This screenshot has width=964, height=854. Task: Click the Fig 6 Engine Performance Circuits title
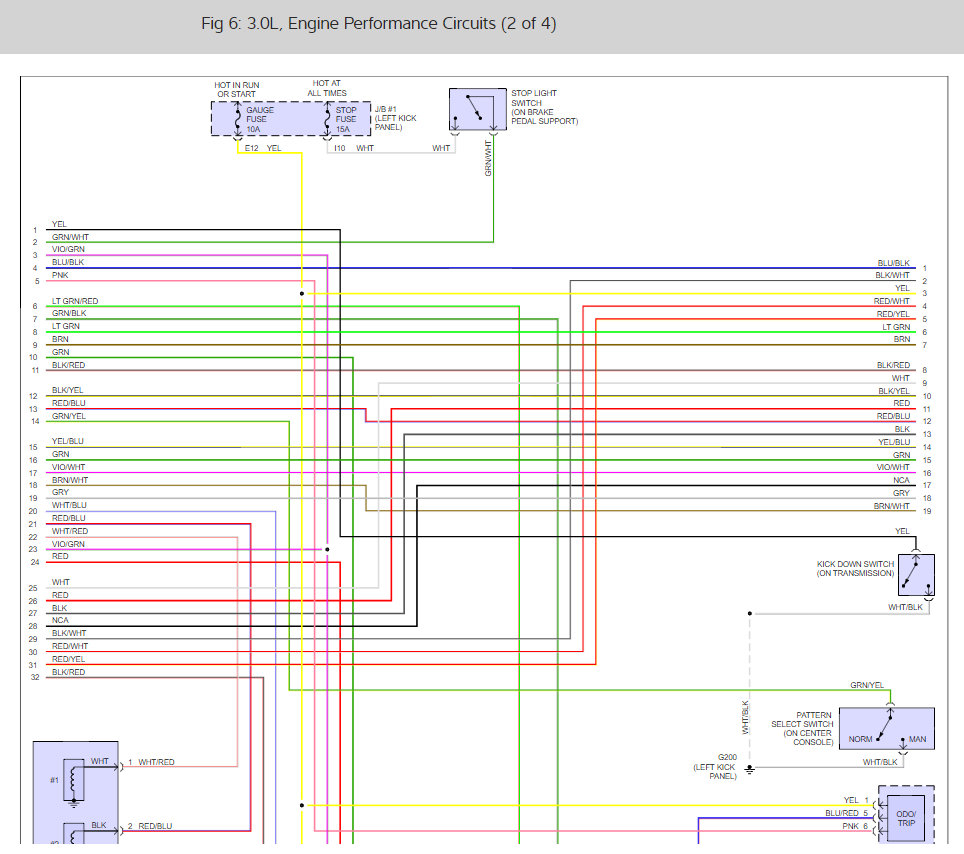pyautogui.click(x=379, y=23)
